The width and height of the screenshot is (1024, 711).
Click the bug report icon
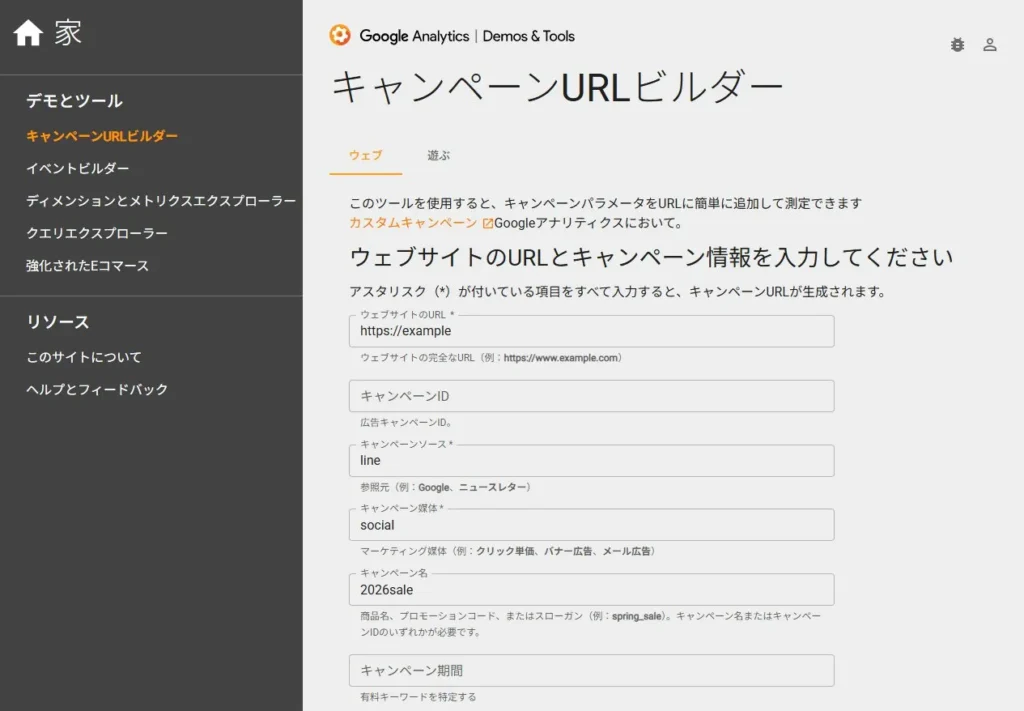click(957, 45)
